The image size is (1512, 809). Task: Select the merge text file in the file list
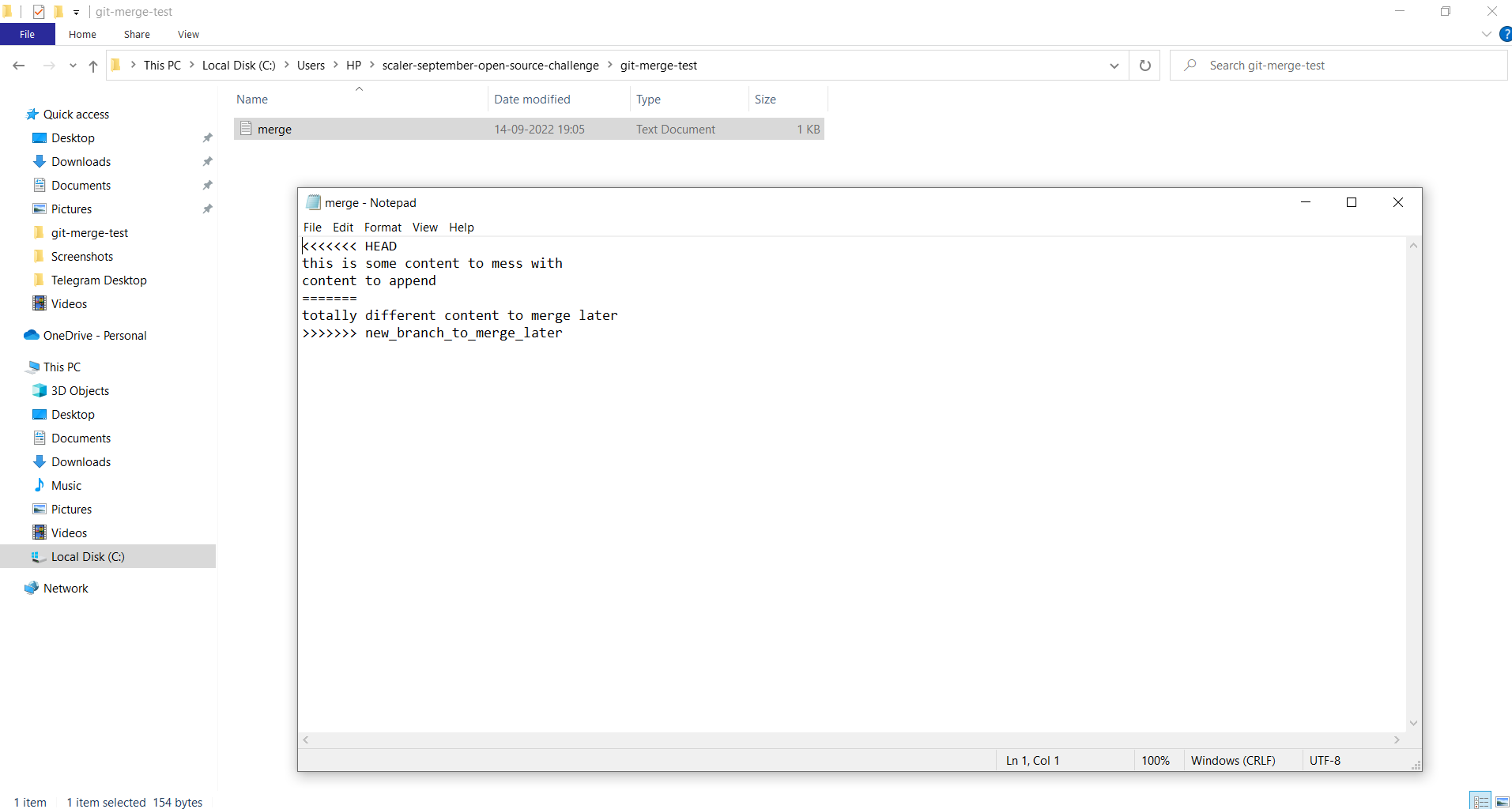tap(273, 129)
